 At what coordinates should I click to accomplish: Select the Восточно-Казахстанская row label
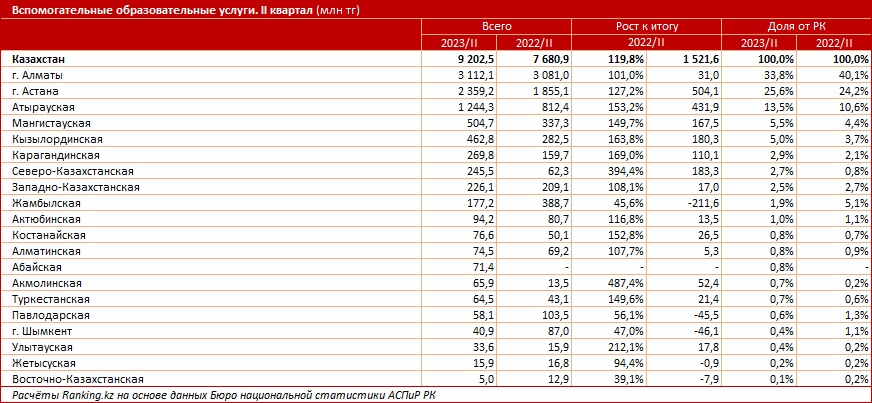[77, 380]
